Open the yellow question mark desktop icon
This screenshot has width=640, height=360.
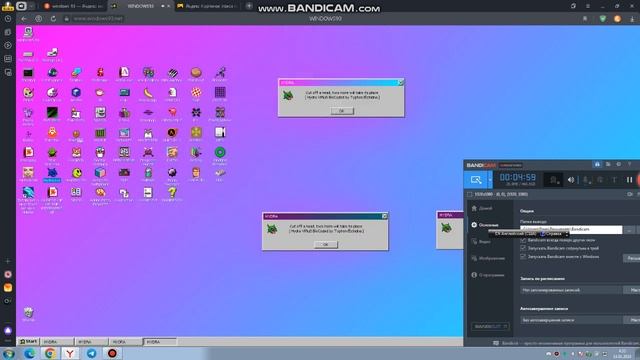coord(172,192)
